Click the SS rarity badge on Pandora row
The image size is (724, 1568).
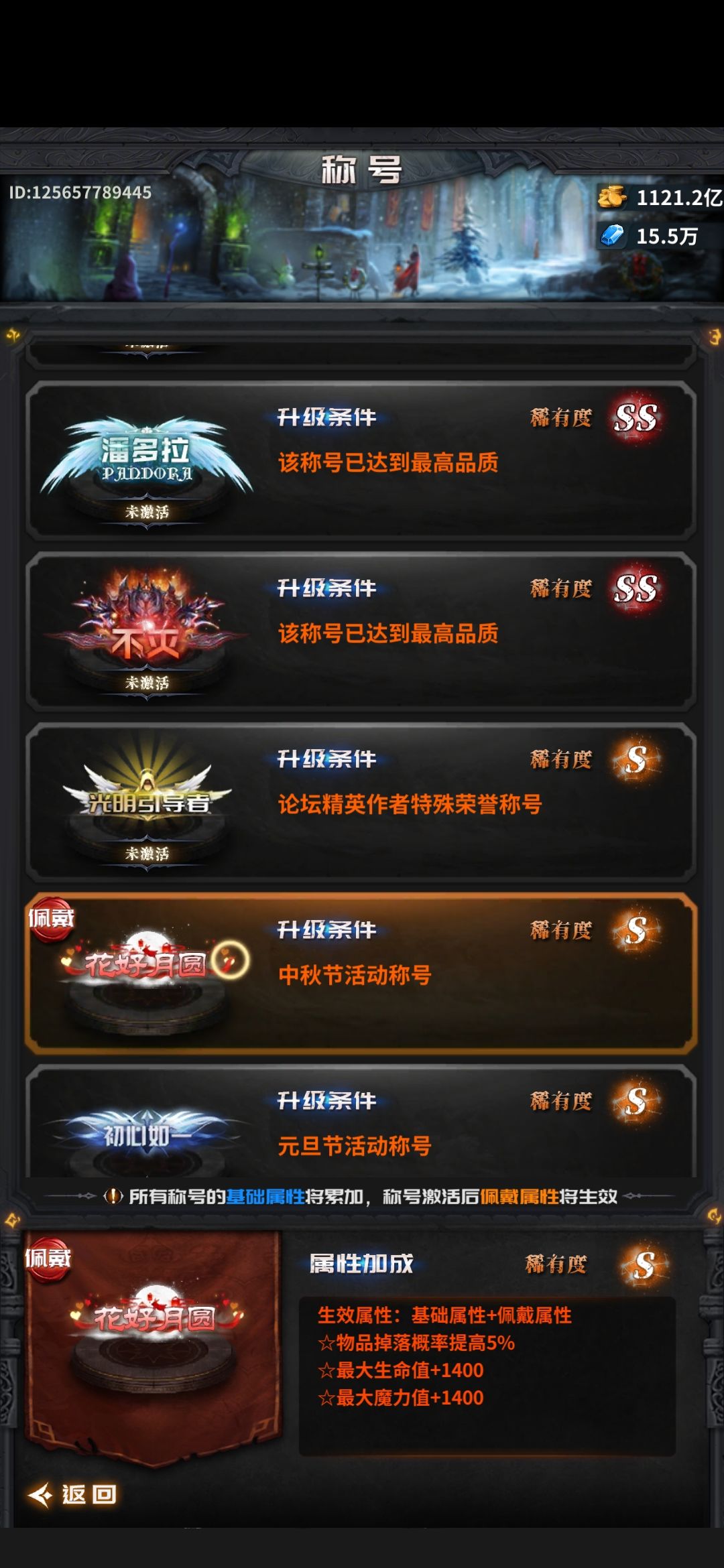pos(635,418)
